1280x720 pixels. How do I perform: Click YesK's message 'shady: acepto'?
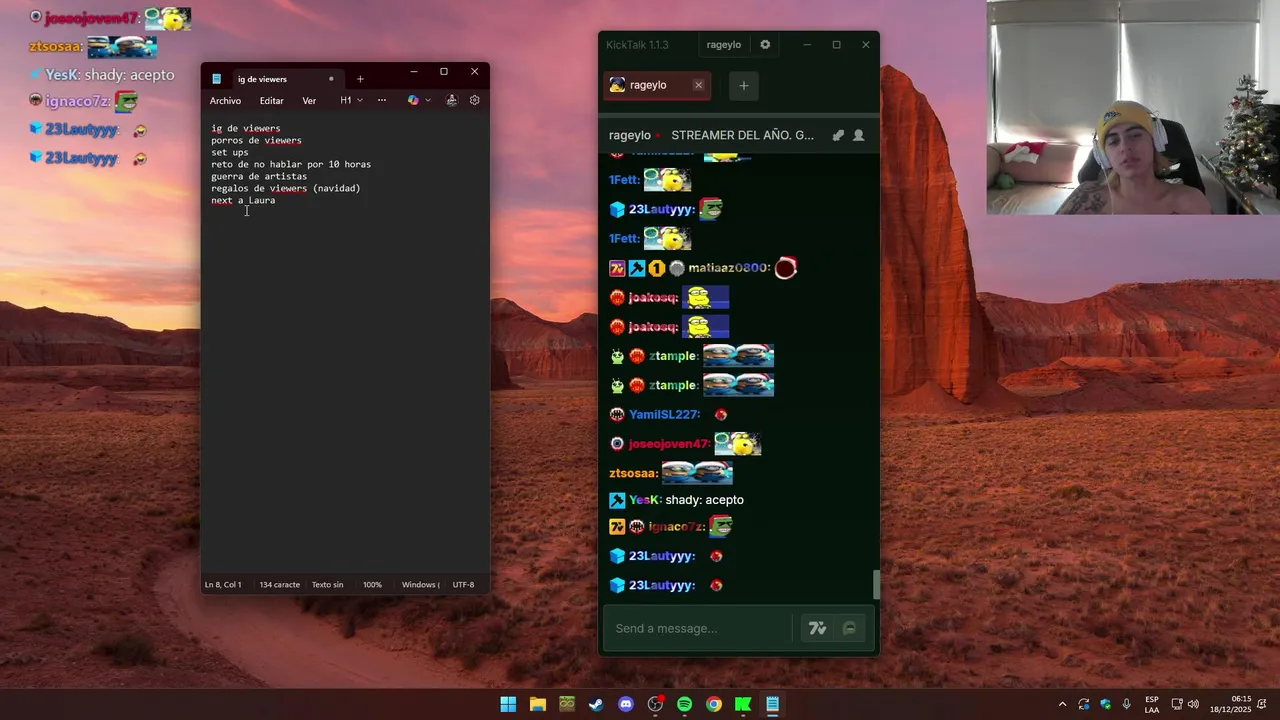tap(704, 500)
